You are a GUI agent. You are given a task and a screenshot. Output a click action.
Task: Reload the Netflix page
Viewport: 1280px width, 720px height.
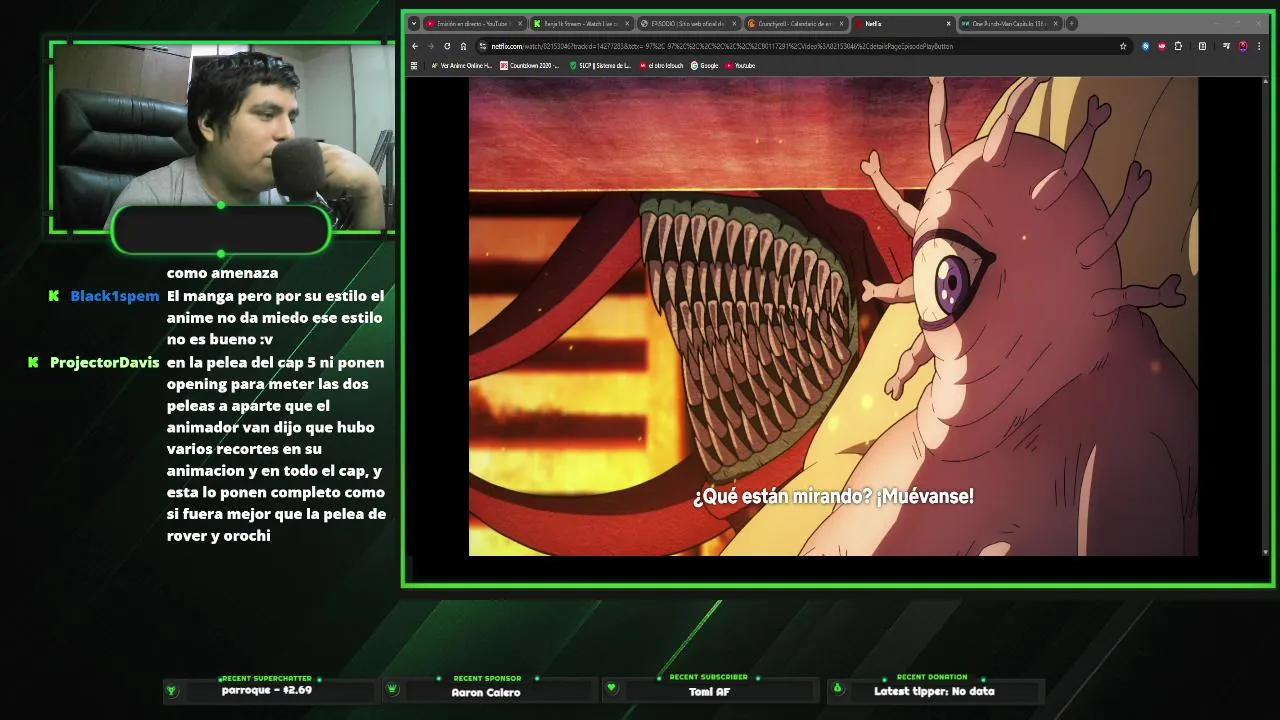(x=447, y=46)
